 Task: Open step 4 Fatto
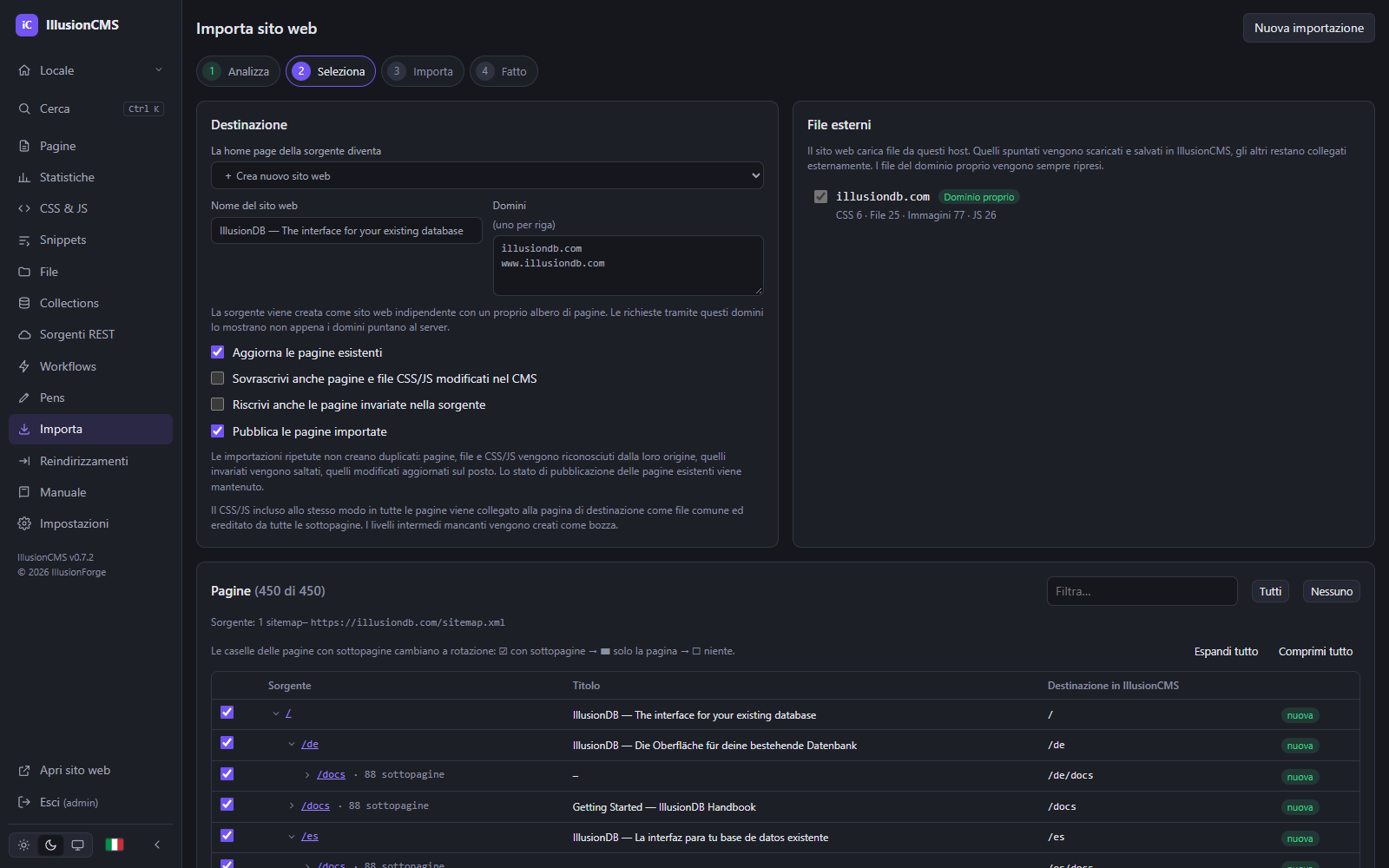pos(504,71)
